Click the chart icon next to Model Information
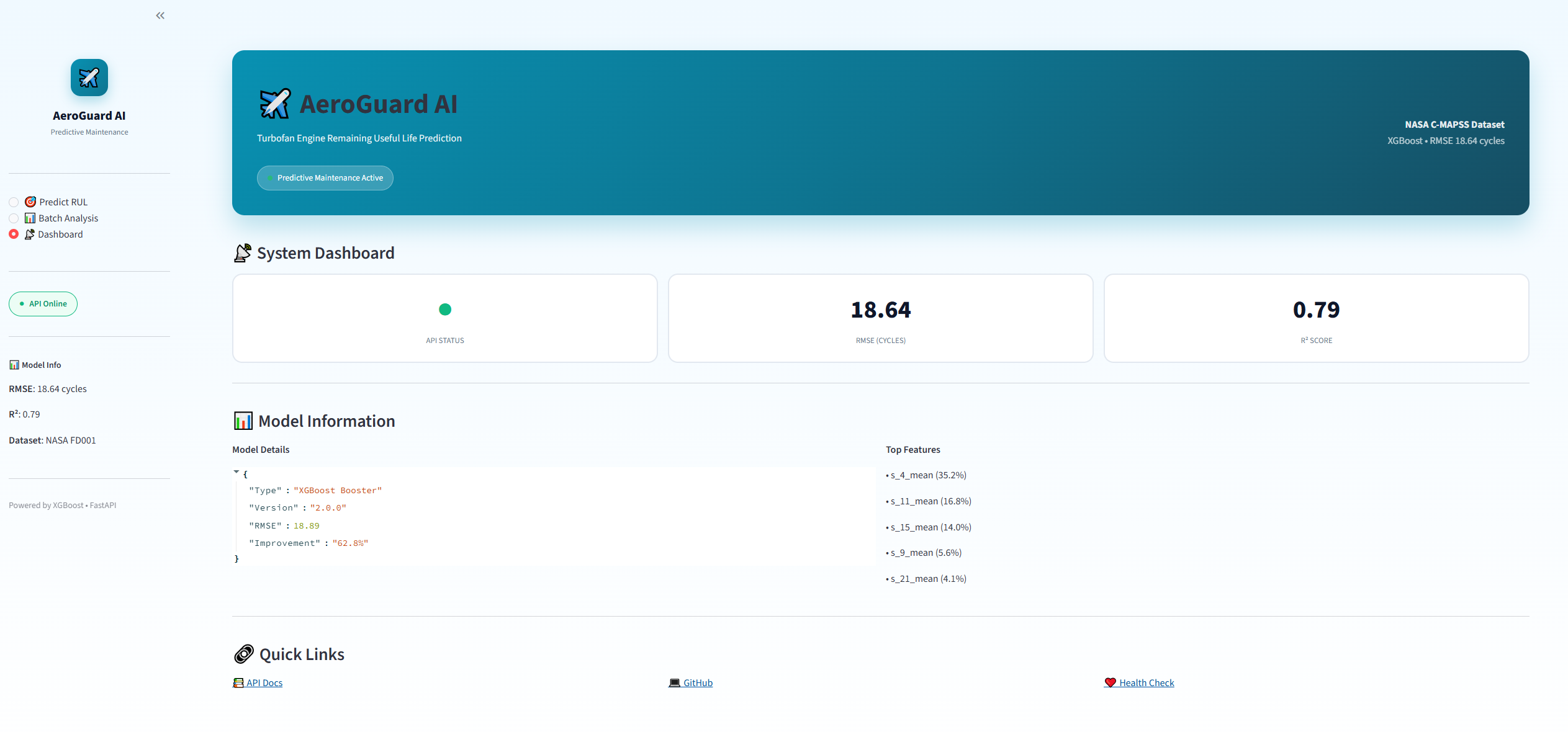The image size is (1568, 732). (x=243, y=421)
